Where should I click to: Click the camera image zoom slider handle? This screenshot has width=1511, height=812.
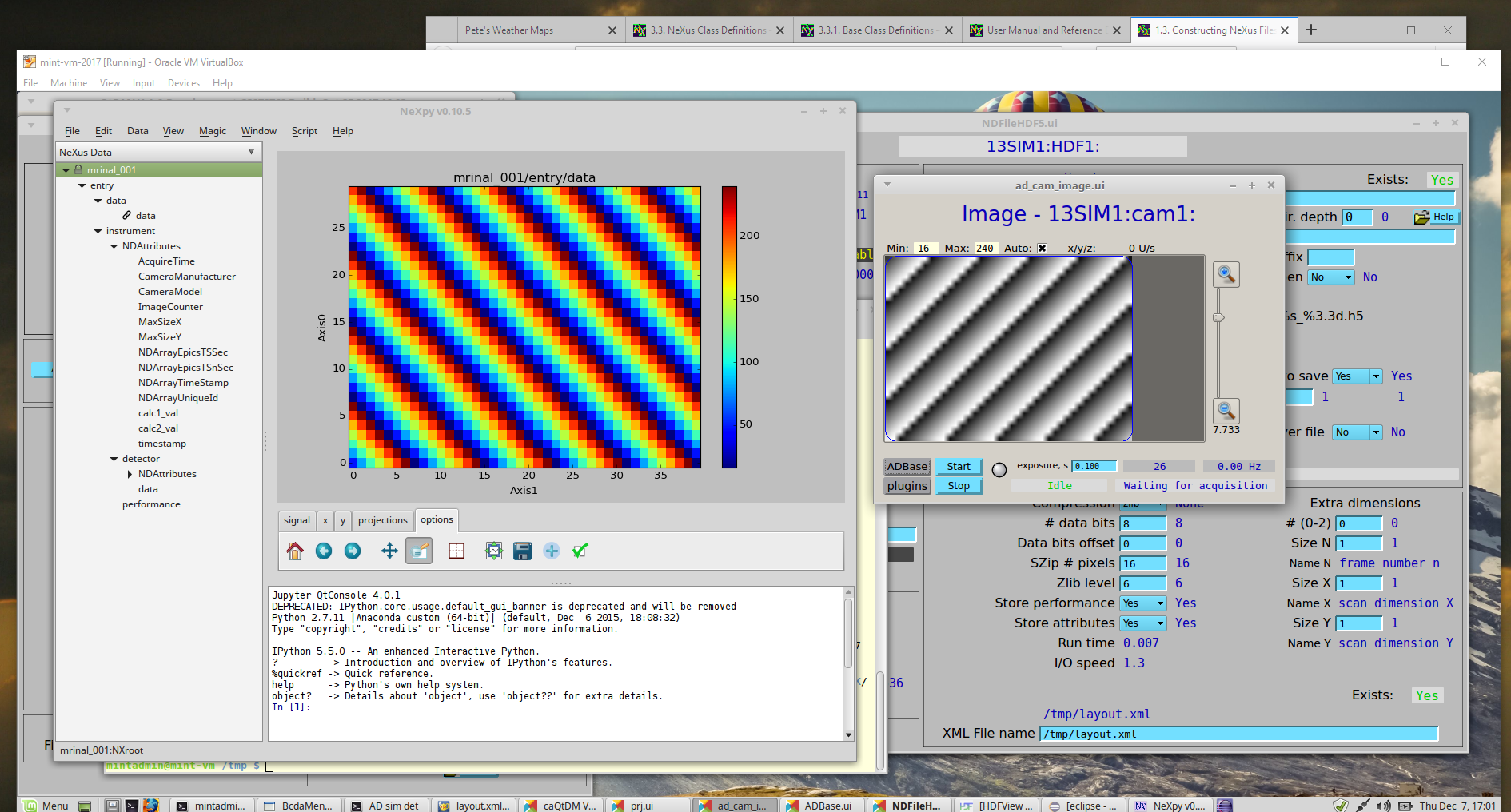1218,318
